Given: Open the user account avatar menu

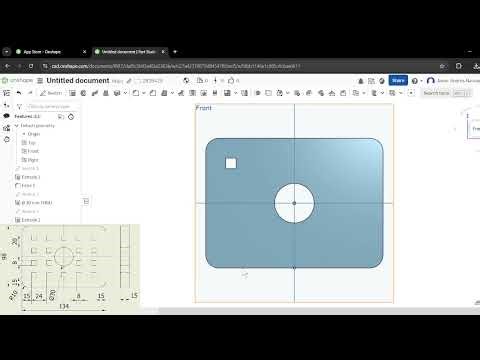Looking at the screenshot, I should pyautogui.click(x=431, y=81).
